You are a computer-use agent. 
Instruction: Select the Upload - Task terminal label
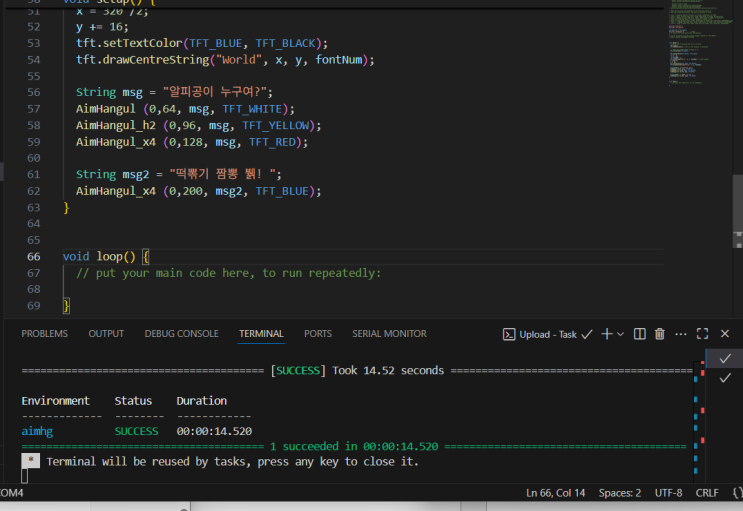[x=547, y=334]
